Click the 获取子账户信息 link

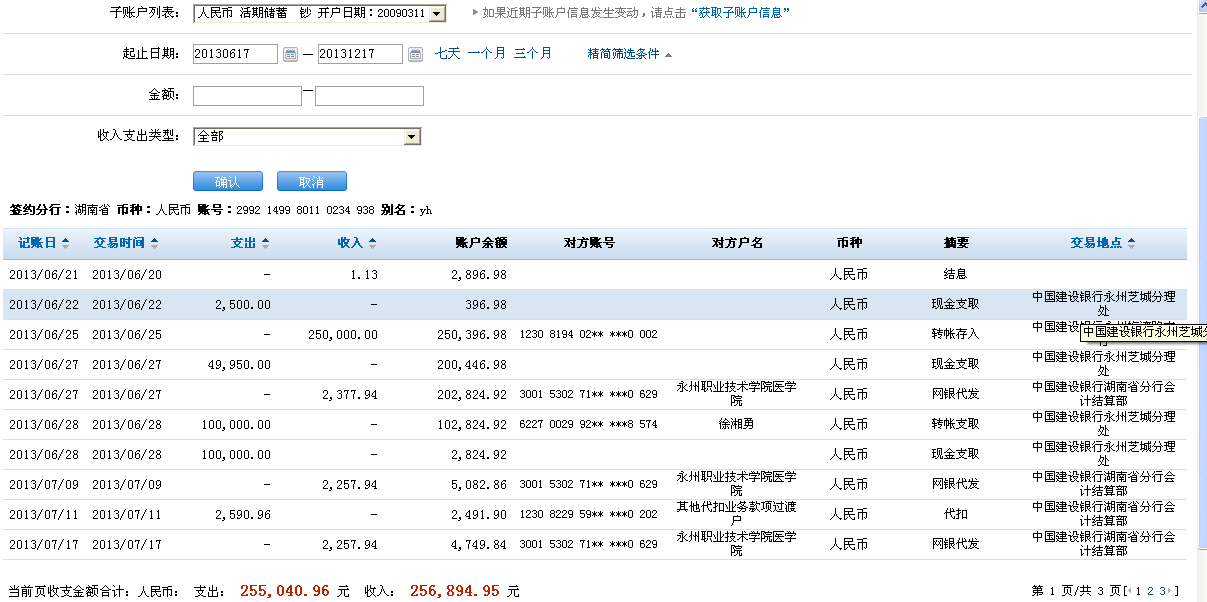[740, 13]
